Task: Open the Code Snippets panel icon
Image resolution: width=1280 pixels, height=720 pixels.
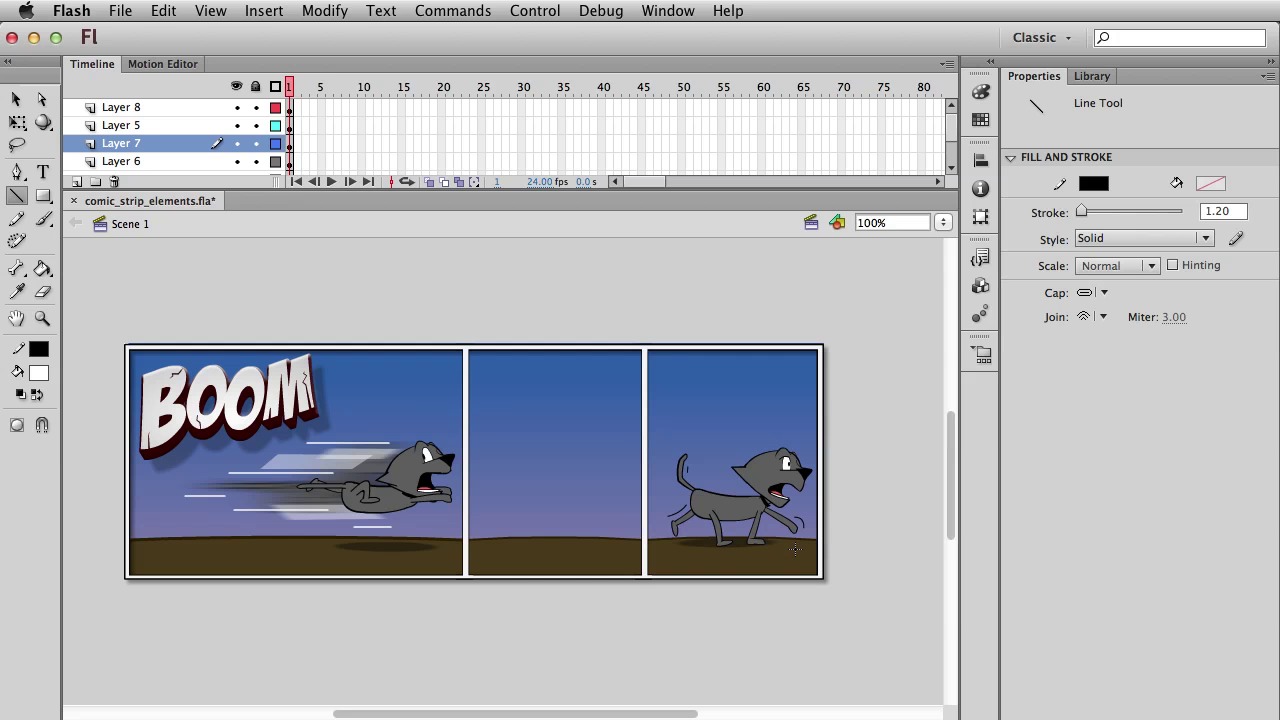Action: click(981, 259)
